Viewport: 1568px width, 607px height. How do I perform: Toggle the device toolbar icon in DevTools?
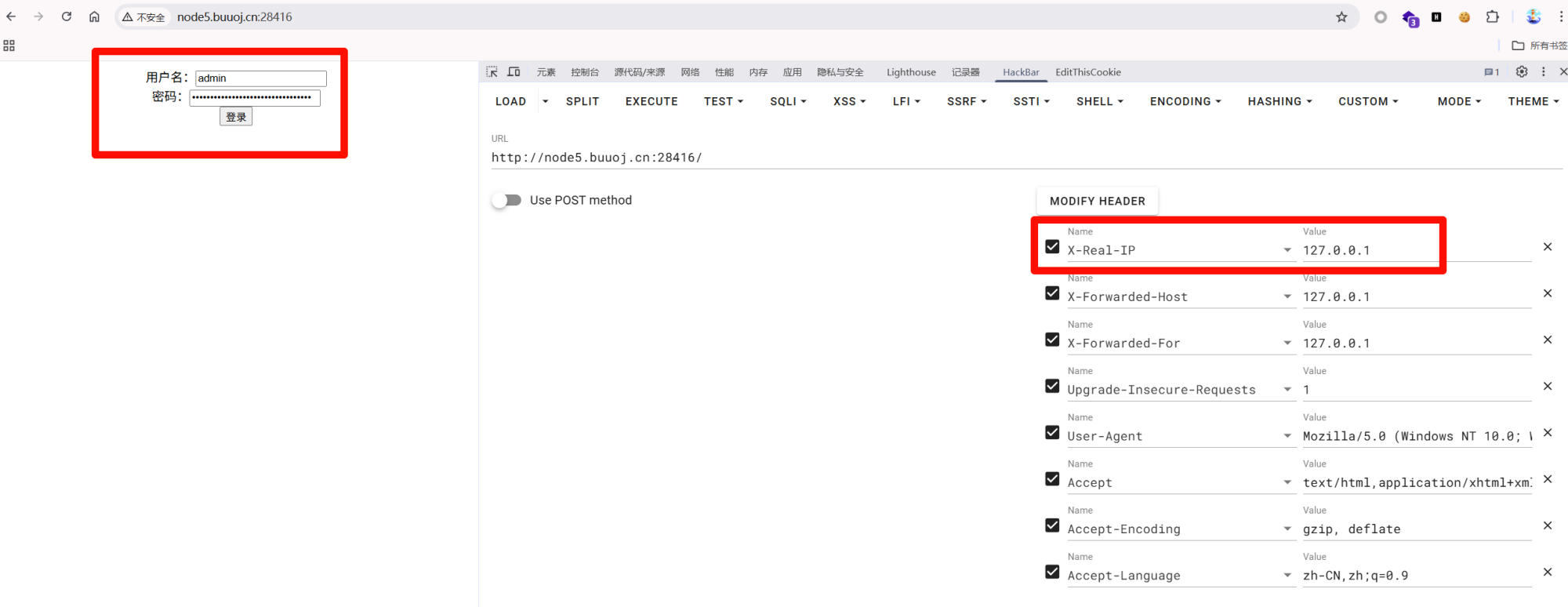pyautogui.click(x=514, y=72)
